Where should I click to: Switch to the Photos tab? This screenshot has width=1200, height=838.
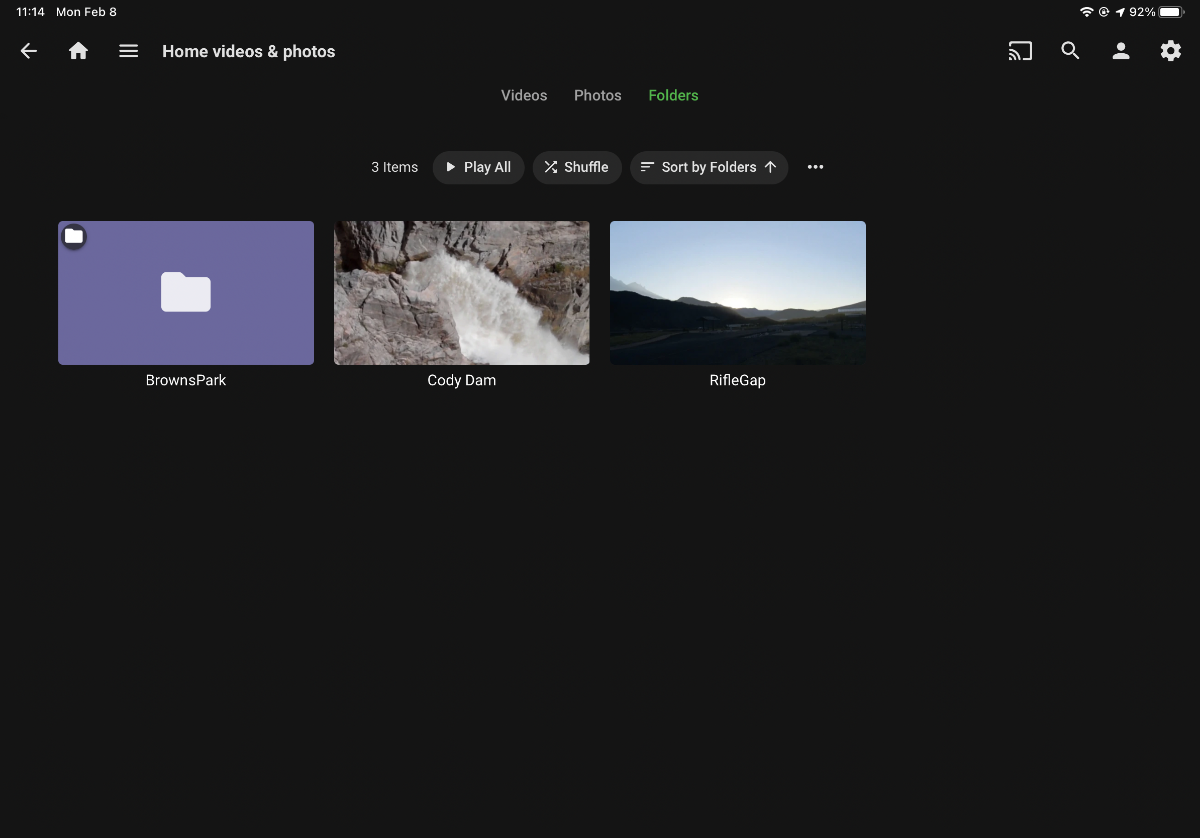tap(598, 95)
